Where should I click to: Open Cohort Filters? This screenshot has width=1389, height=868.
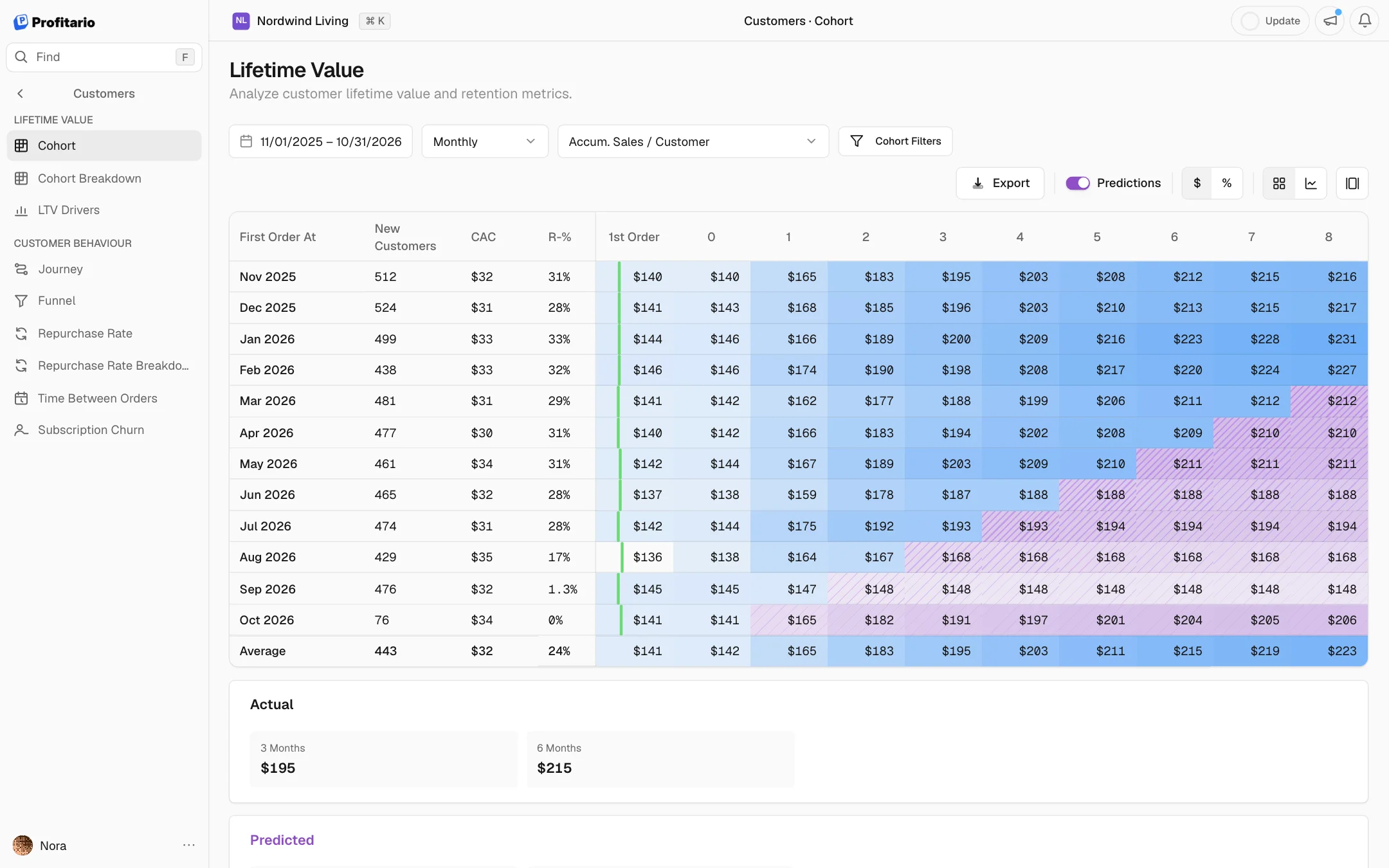895,141
